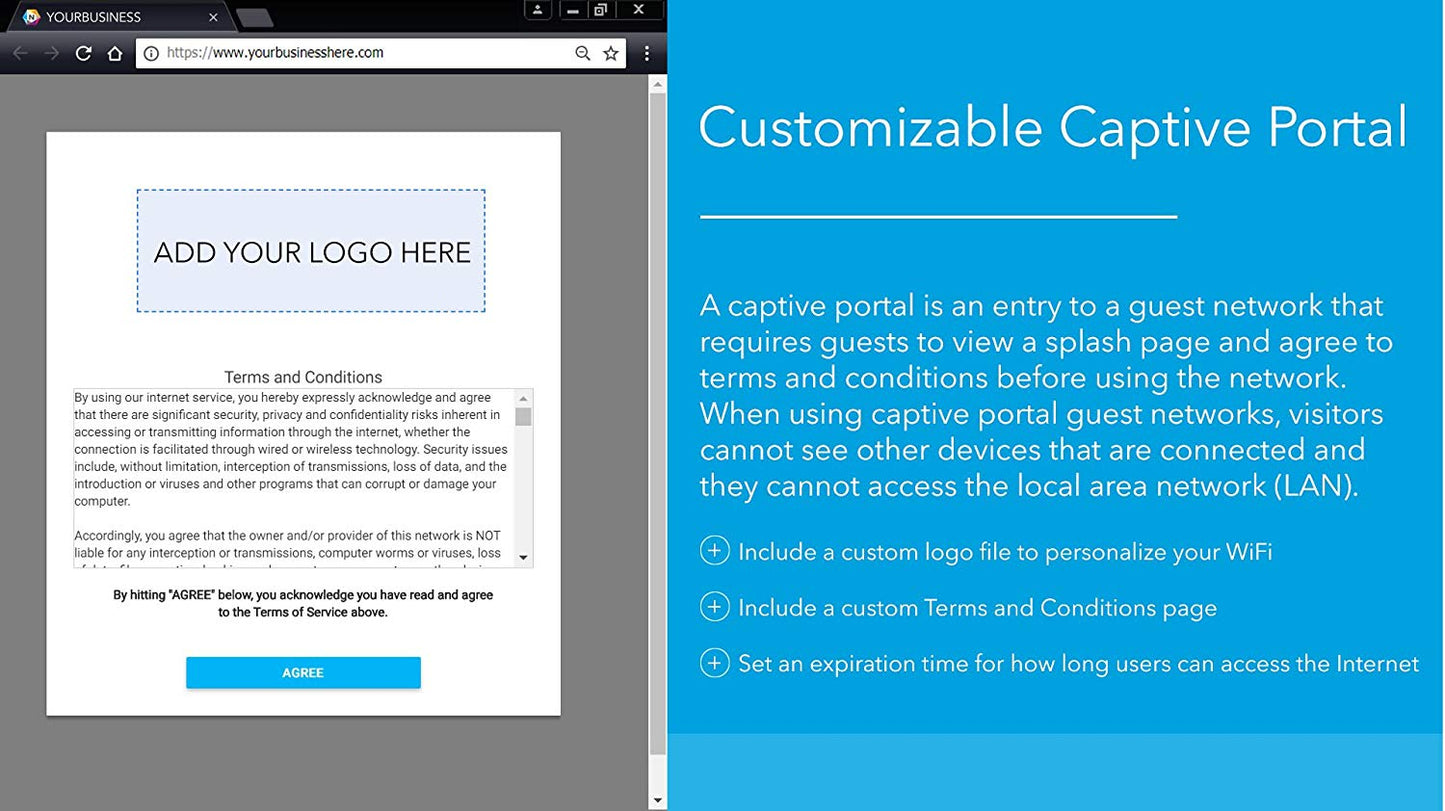Close the YOURBUSINESS tab
The image size is (1445, 811).
(213, 17)
